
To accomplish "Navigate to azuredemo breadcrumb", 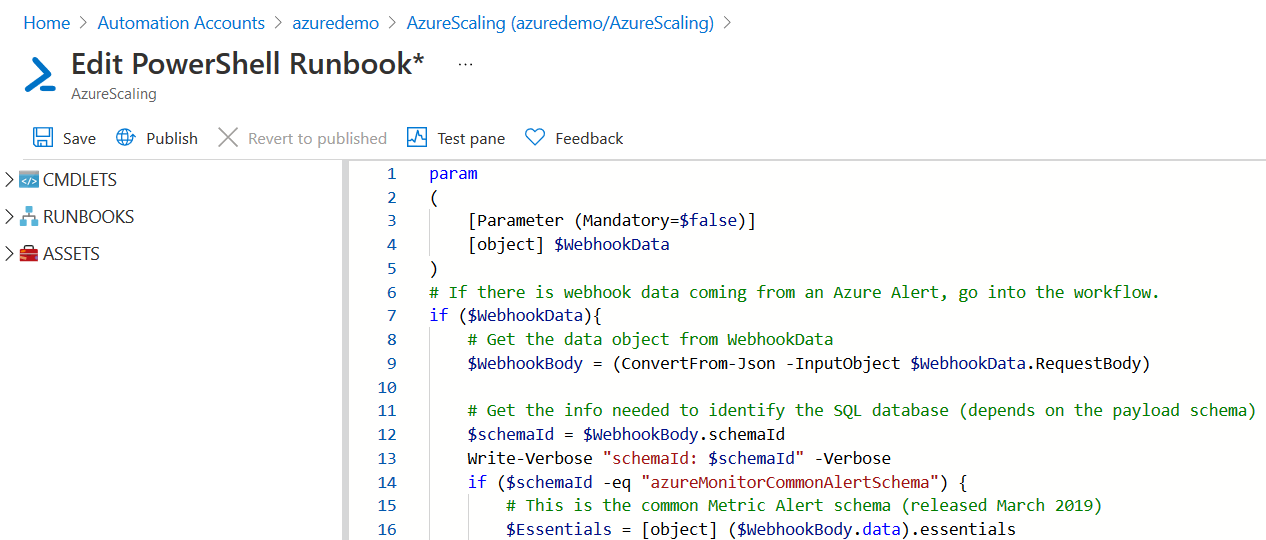I will coord(335,23).
